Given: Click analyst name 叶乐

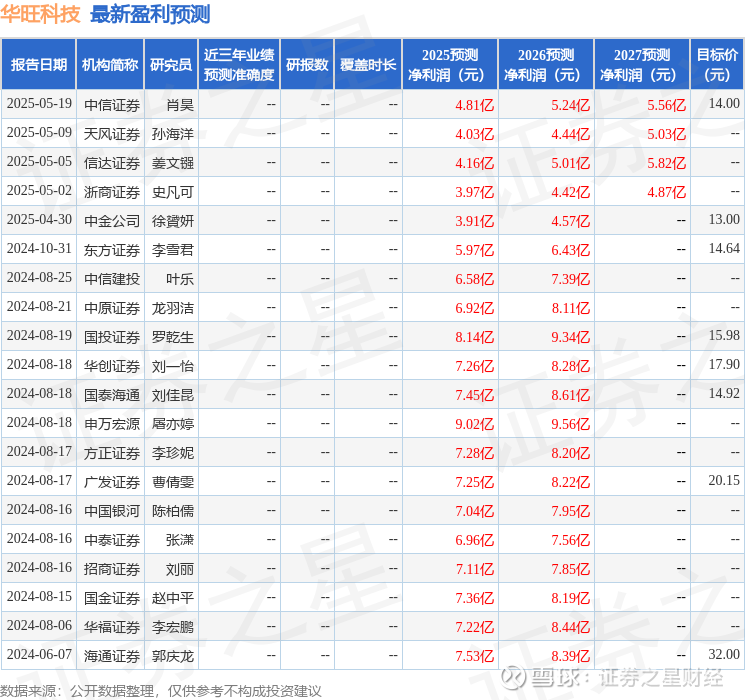Looking at the screenshot, I should pyautogui.click(x=180, y=279).
